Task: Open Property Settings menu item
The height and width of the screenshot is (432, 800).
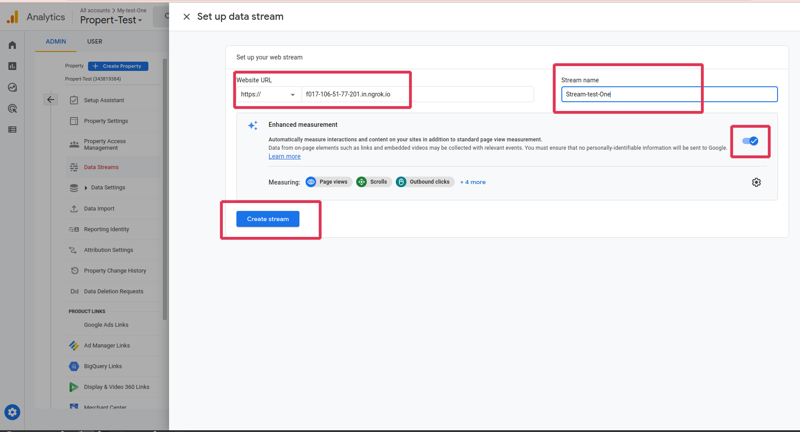Action: pos(106,121)
